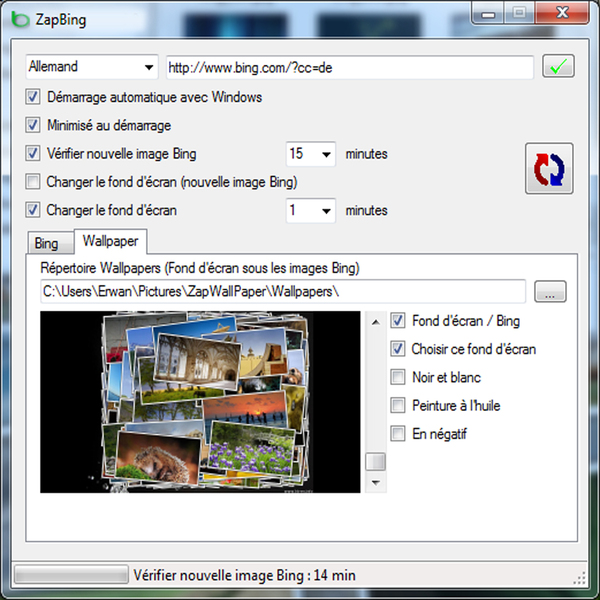The height and width of the screenshot is (600, 600).
Task: Click the wallpapers directory path field
Action: pyautogui.click(x=283, y=292)
